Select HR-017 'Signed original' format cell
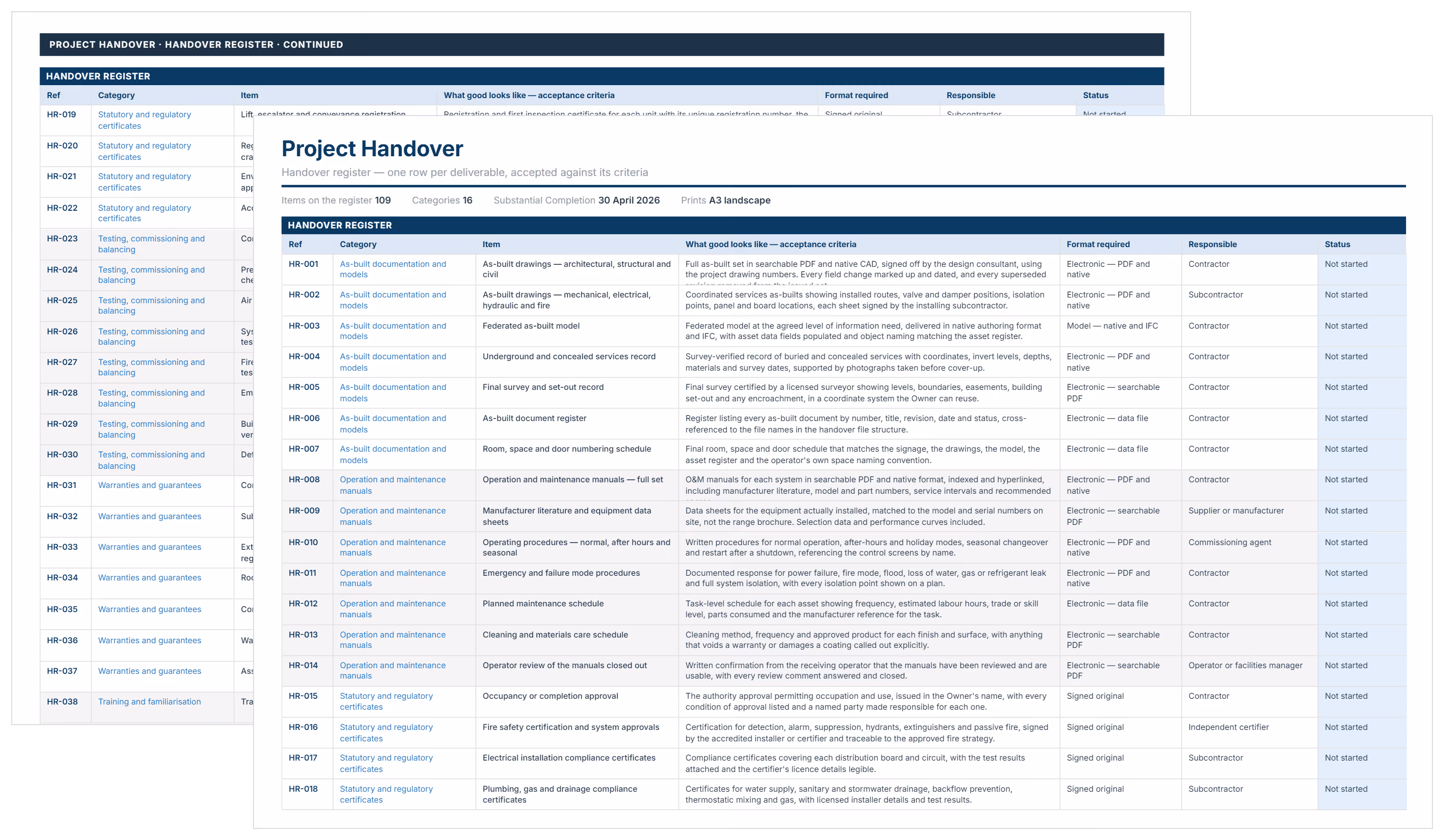Image resolution: width=1444 pixels, height=840 pixels. coord(1120,764)
